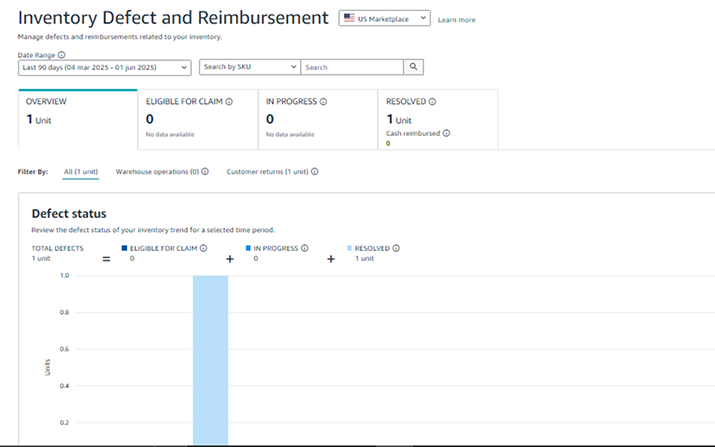Filter by All (1 unit)
Image resolution: width=715 pixels, height=447 pixels.
81,172
